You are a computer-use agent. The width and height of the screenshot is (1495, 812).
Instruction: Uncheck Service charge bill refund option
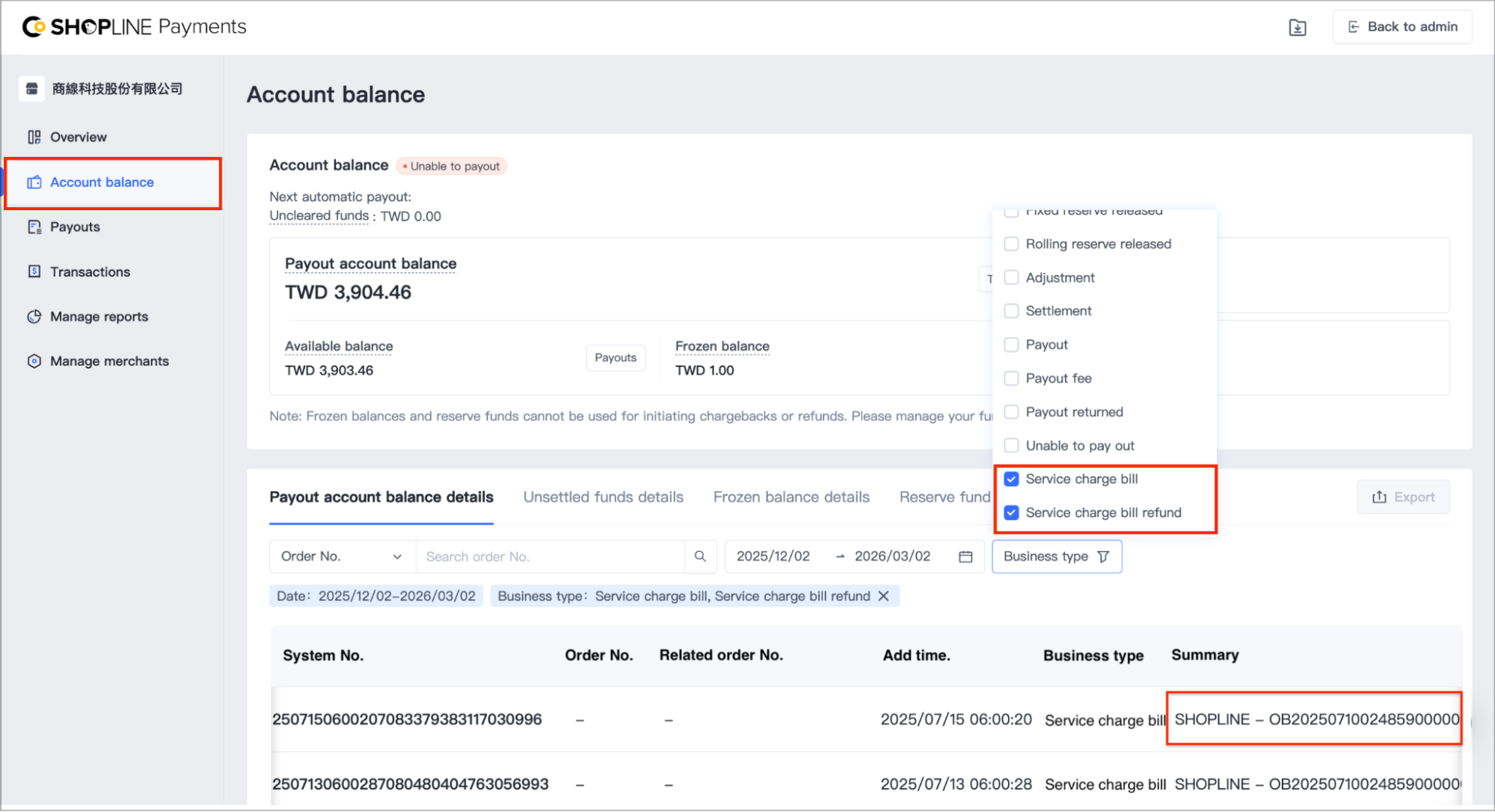[1011, 513]
